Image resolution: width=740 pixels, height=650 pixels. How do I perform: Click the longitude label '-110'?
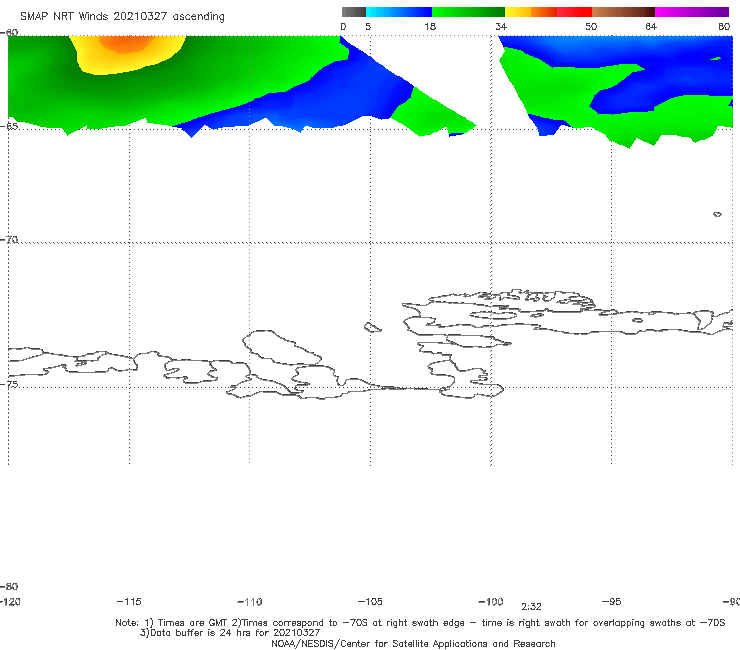pos(250,602)
